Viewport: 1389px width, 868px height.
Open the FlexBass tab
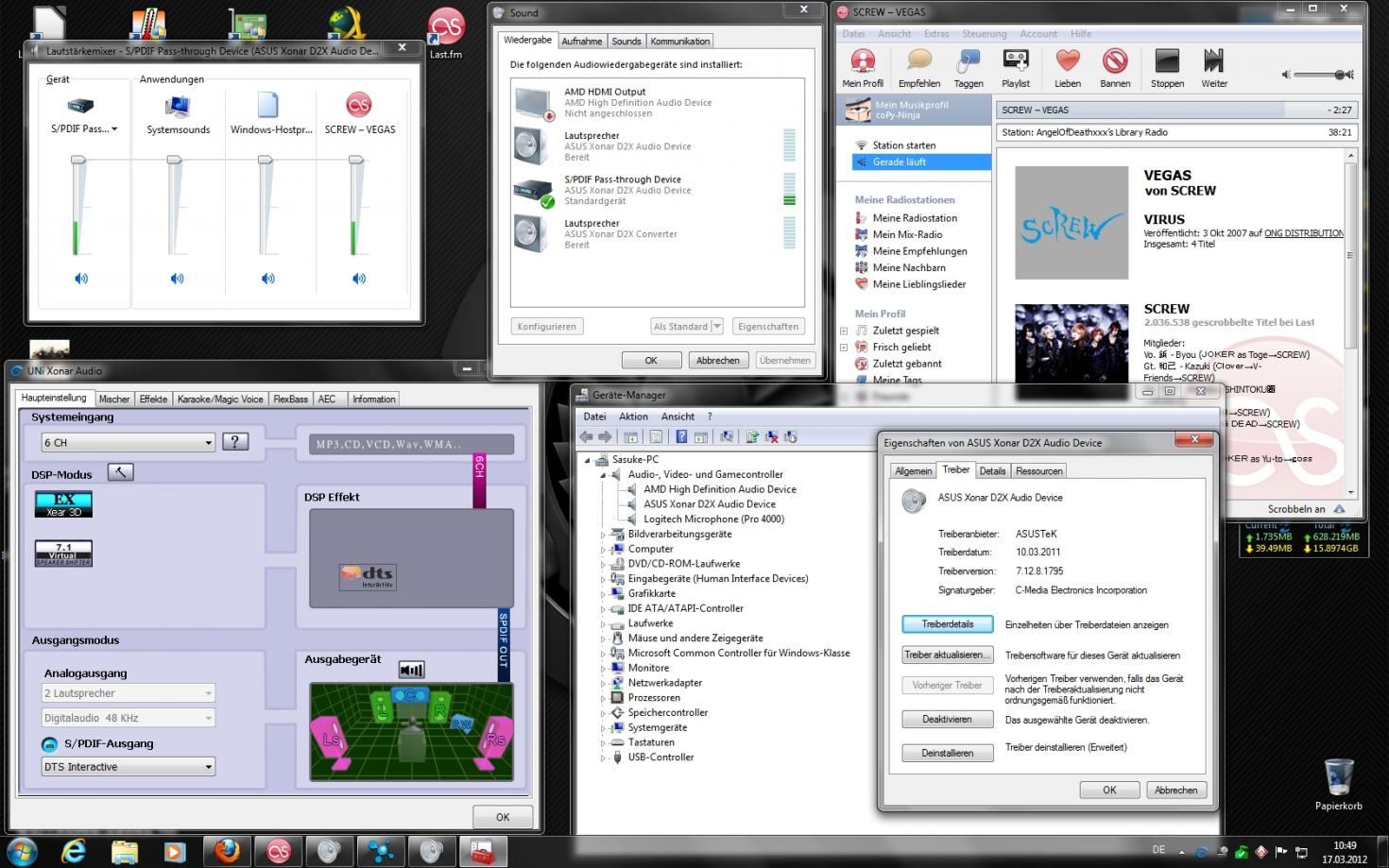pos(290,399)
